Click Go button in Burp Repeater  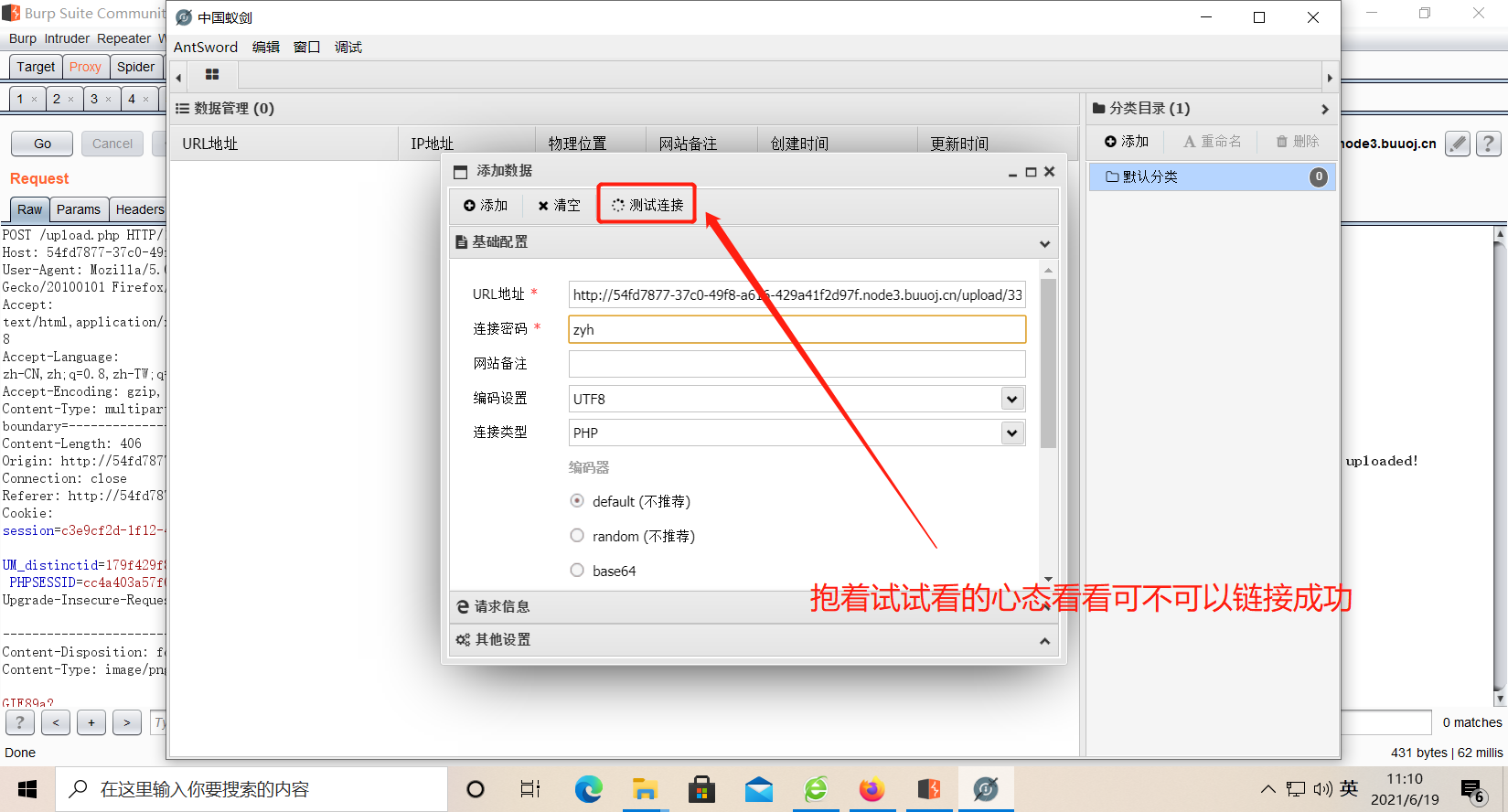pos(42,144)
